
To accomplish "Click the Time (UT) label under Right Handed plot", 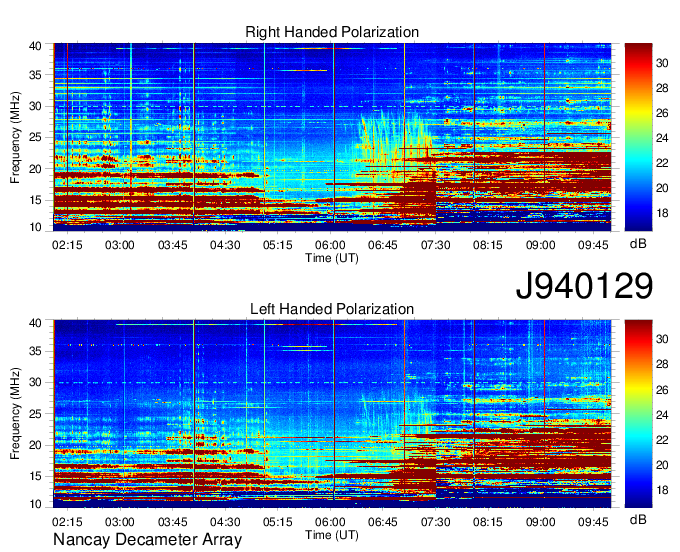I will click(x=332, y=258).
